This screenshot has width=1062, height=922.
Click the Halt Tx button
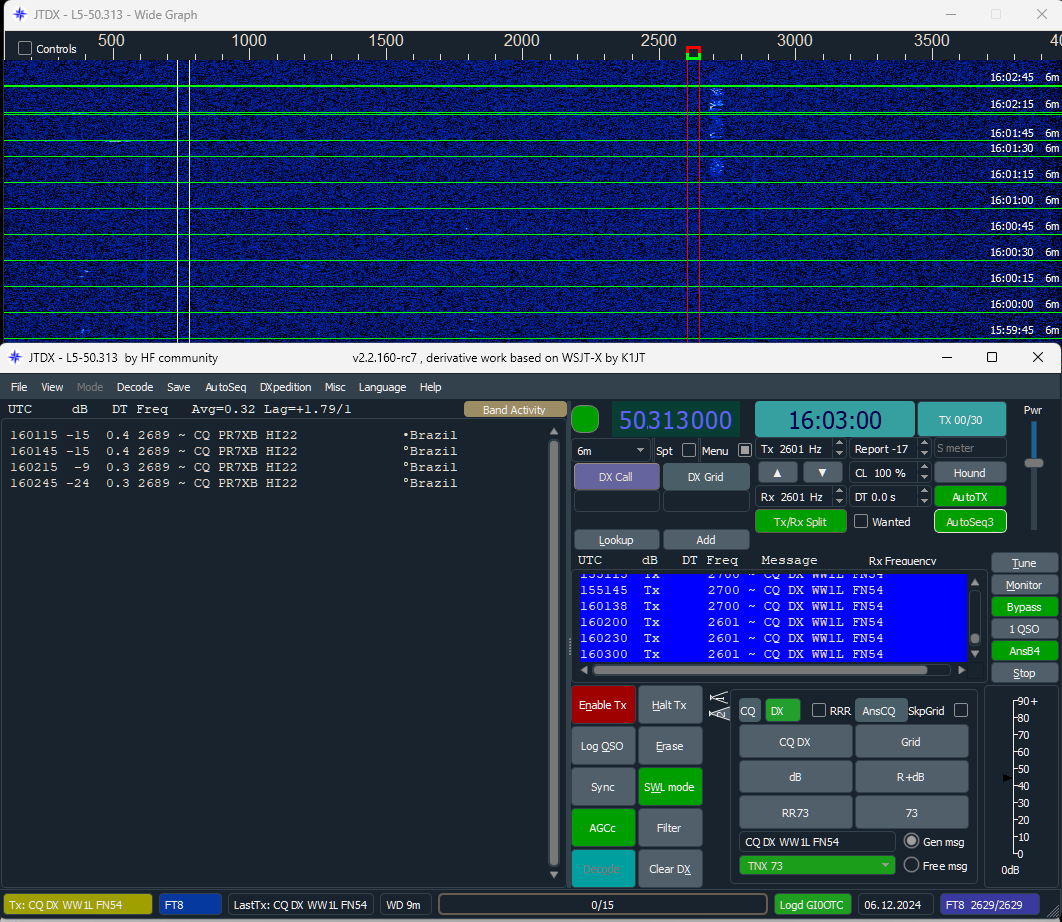[x=669, y=705]
